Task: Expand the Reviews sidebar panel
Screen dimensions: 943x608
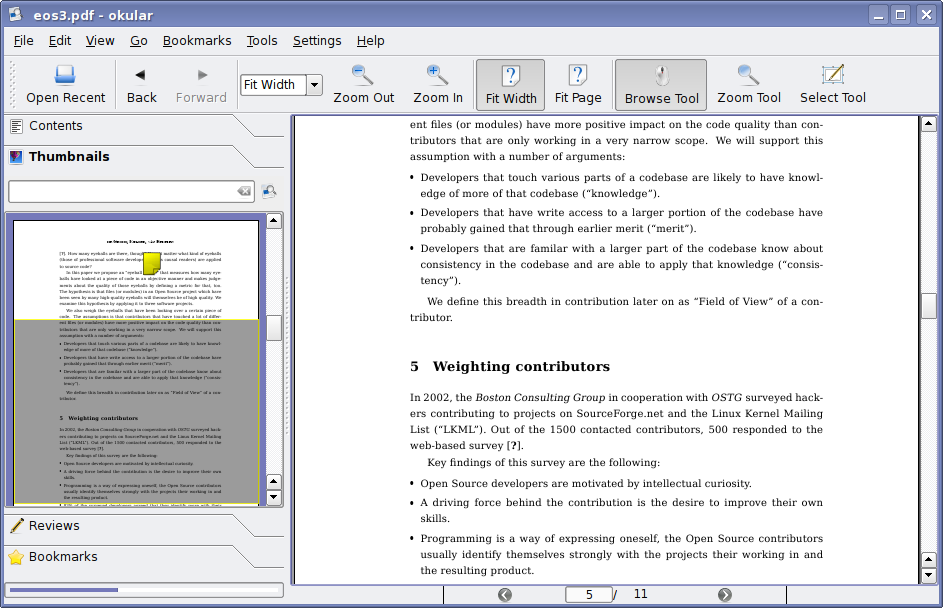Action: point(54,526)
